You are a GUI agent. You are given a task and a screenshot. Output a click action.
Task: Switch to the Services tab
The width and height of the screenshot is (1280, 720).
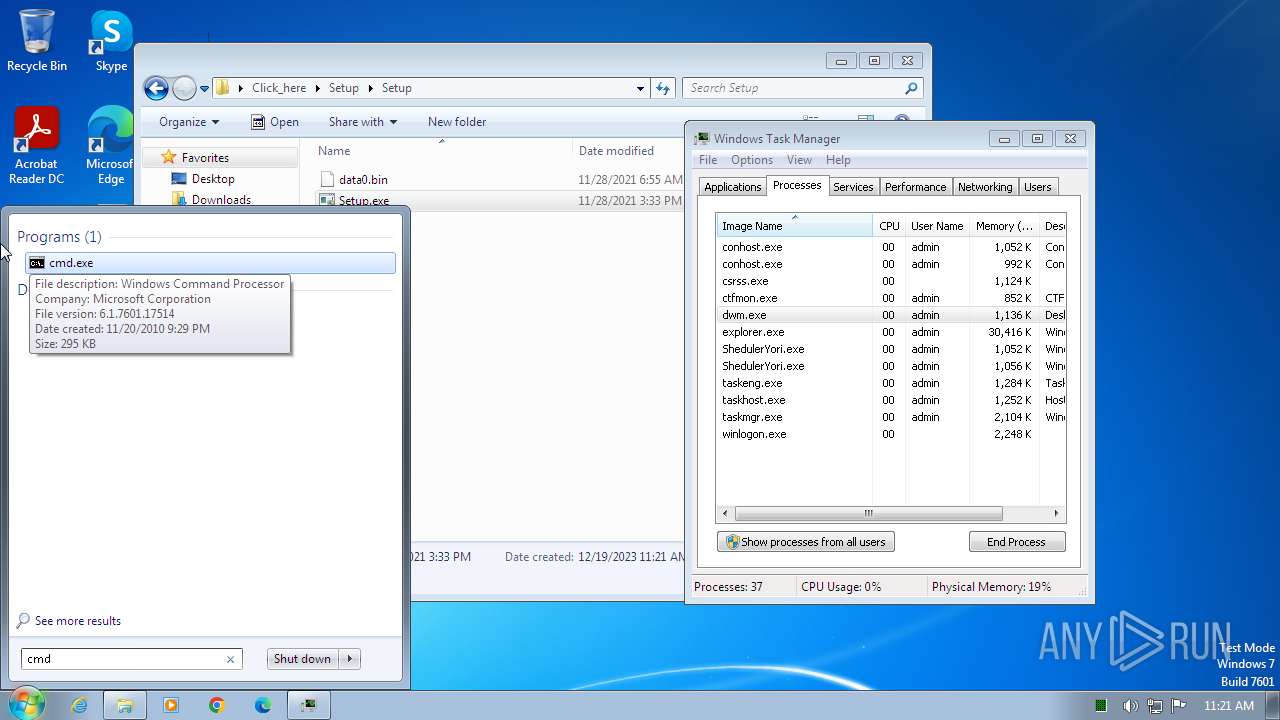[x=853, y=187]
